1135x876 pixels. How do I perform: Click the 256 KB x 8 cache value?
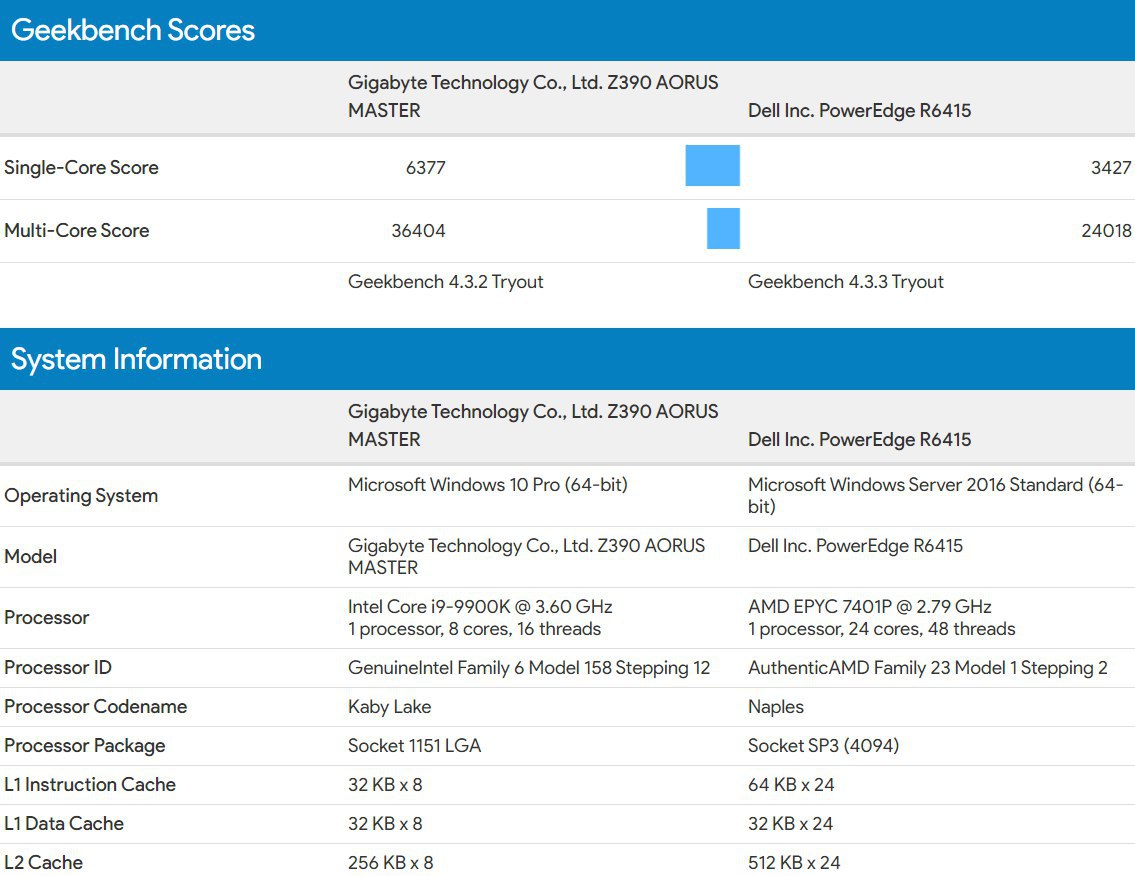tap(391, 863)
